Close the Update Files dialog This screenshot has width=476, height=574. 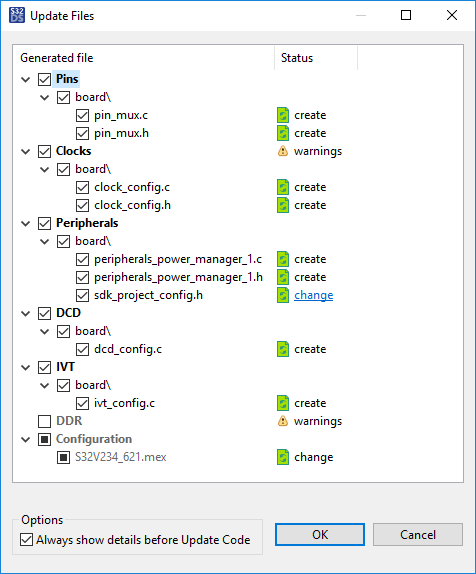coord(452,15)
